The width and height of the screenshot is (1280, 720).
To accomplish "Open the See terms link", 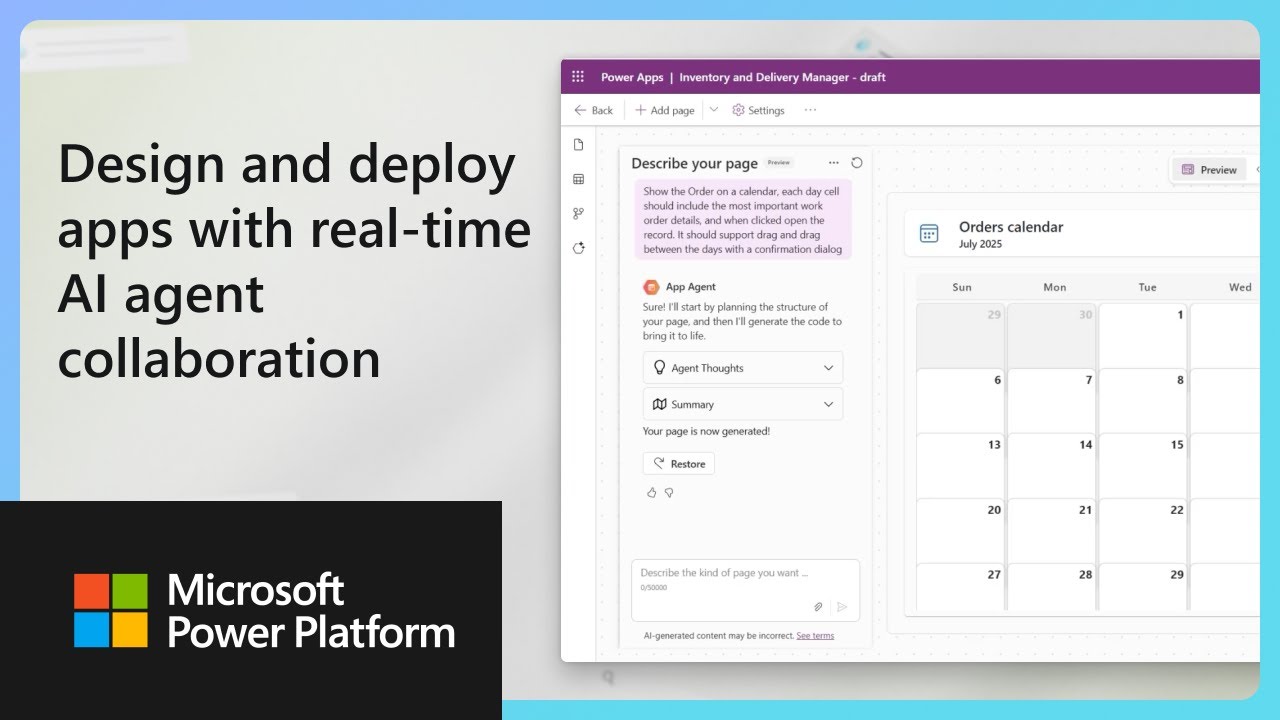I will pyautogui.click(x=815, y=636).
